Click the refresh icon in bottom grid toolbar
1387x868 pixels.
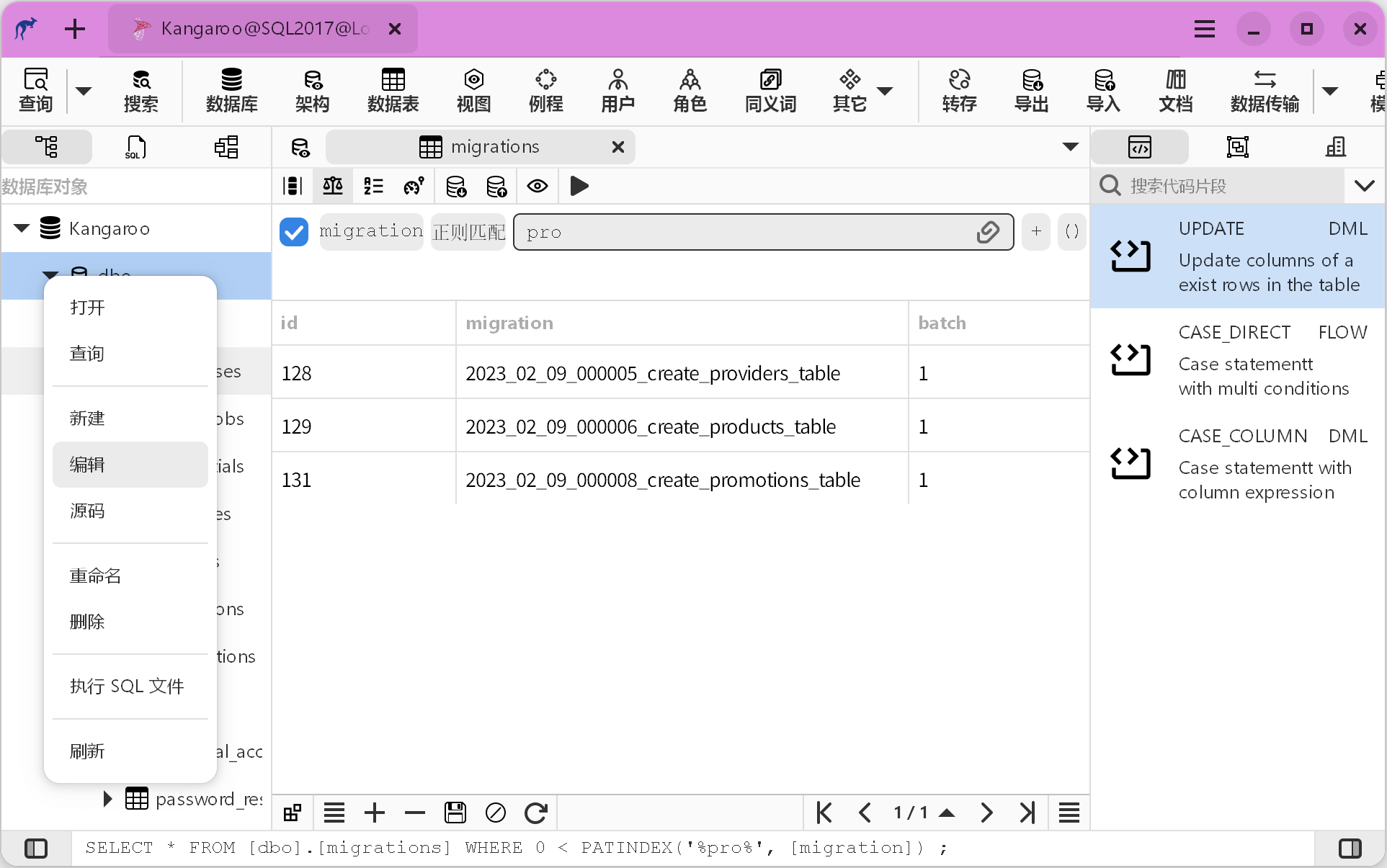click(535, 813)
